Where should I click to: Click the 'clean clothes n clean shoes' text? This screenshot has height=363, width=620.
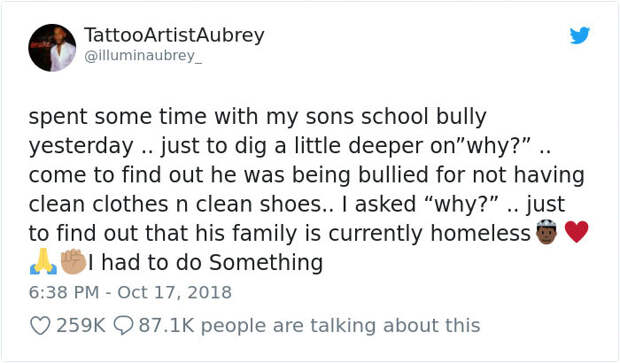pyautogui.click(x=176, y=204)
